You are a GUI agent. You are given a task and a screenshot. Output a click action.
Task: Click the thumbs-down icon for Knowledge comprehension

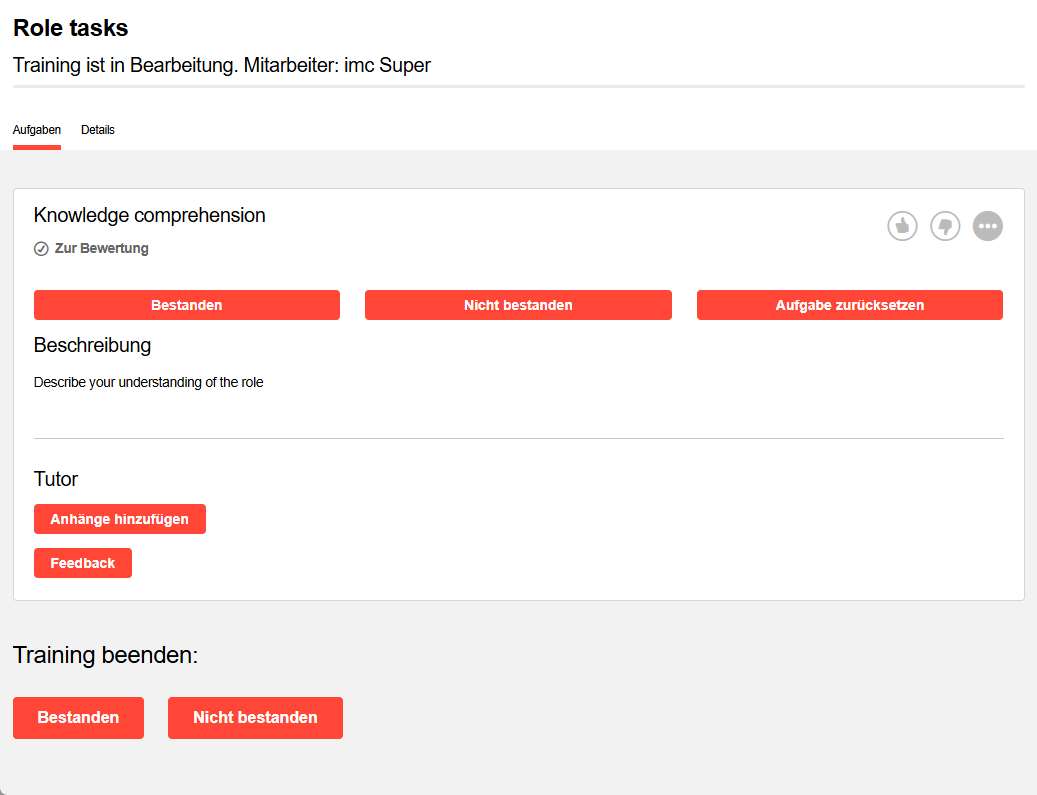945,226
